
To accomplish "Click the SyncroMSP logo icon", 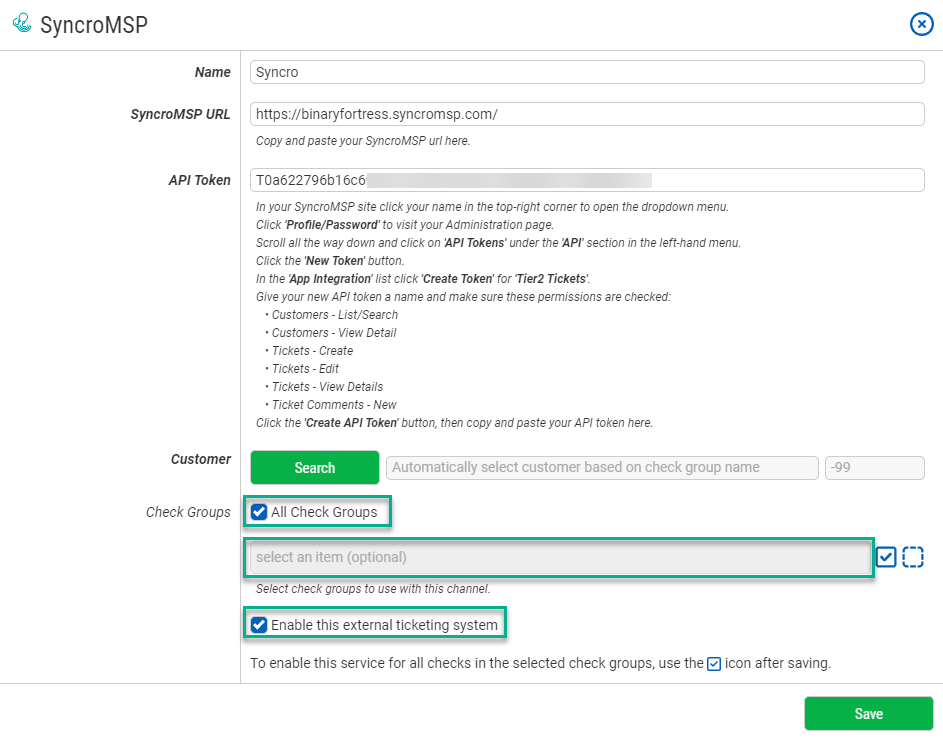I will (21, 23).
